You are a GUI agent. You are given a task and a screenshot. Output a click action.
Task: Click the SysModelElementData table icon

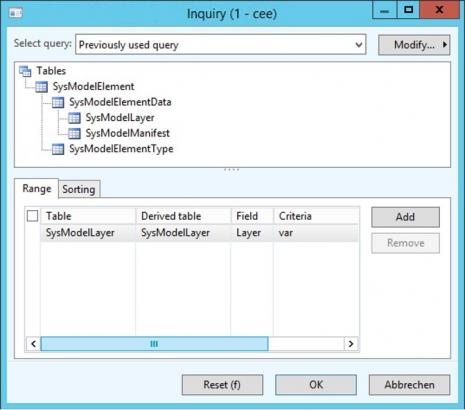point(58,102)
